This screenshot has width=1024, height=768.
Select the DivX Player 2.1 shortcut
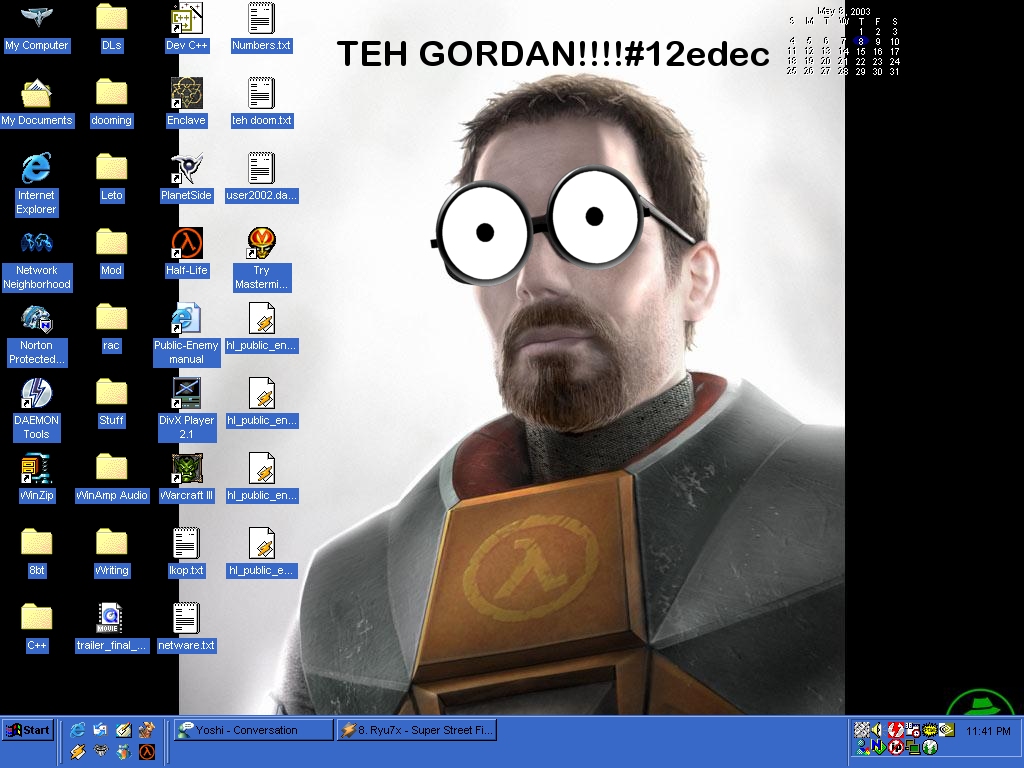click(x=186, y=410)
